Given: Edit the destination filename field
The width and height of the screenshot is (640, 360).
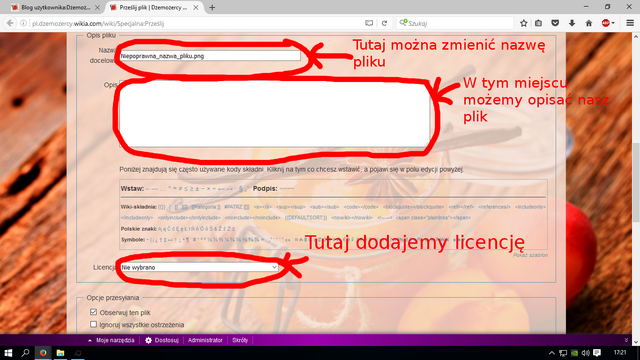Looking at the screenshot, I should pos(210,56).
